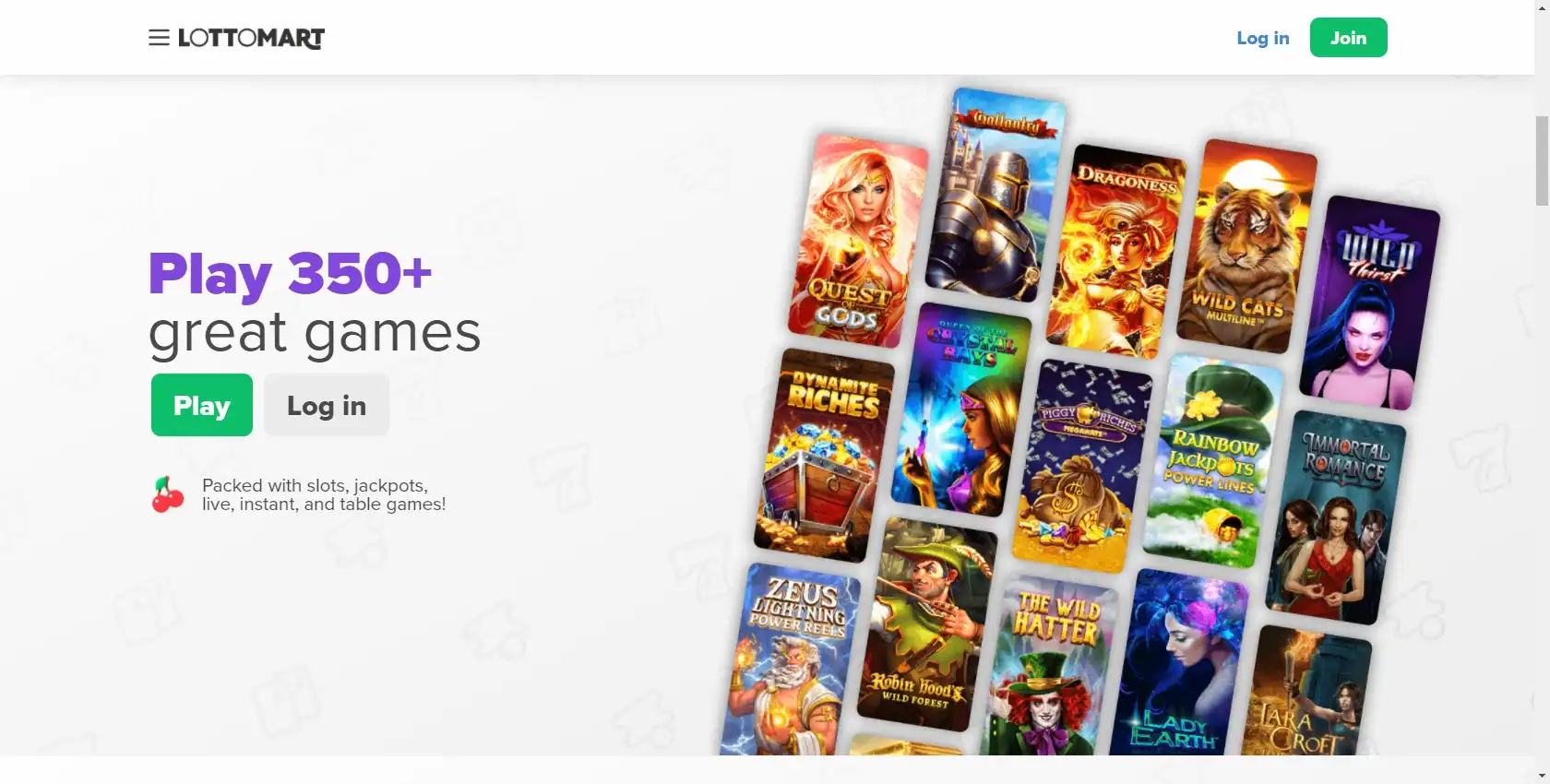The width and height of the screenshot is (1550, 784).
Task: Click the green Play button
Action: point(202,405)
